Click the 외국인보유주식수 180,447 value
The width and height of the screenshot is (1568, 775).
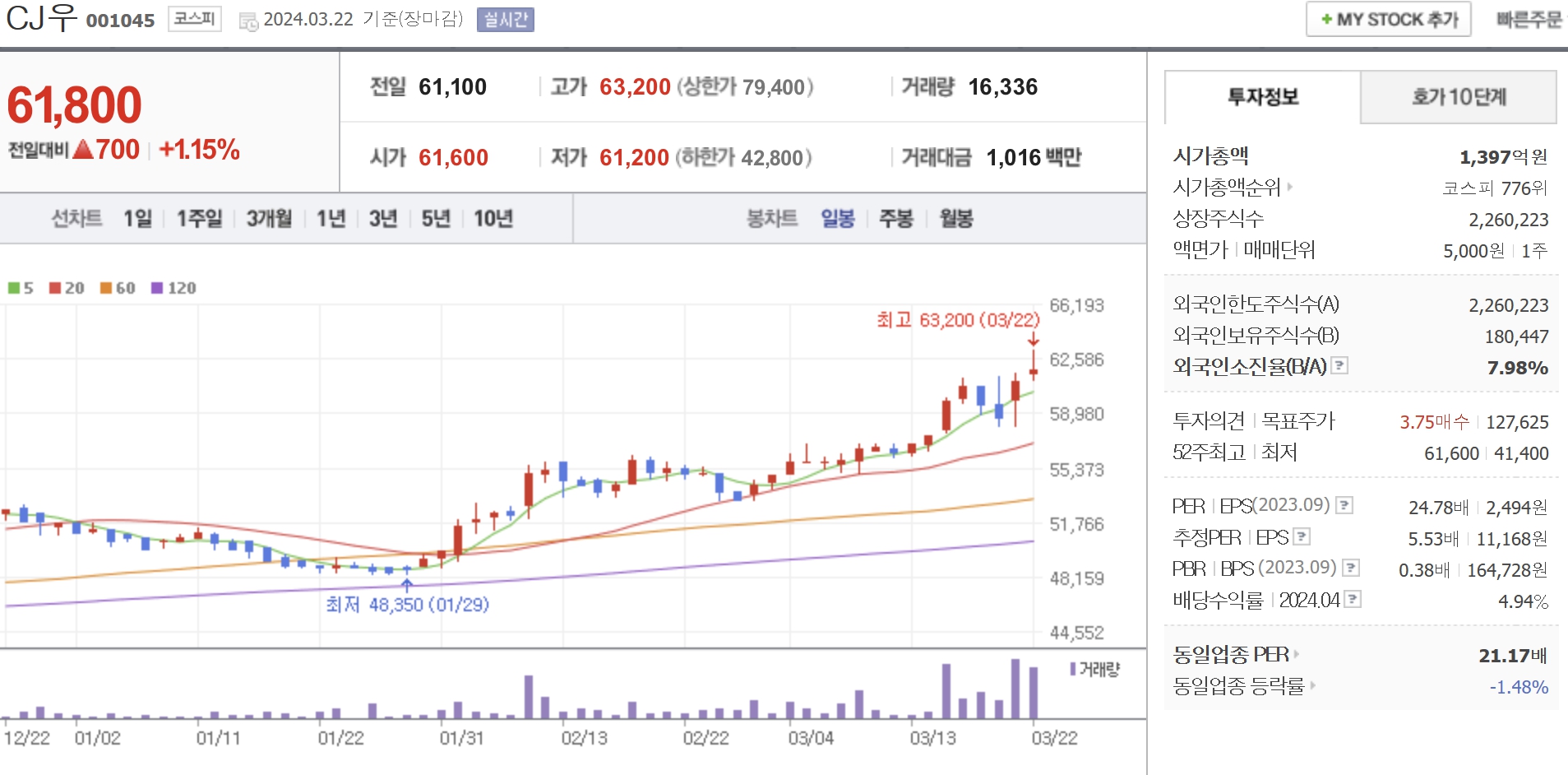tap(1516, 336)
